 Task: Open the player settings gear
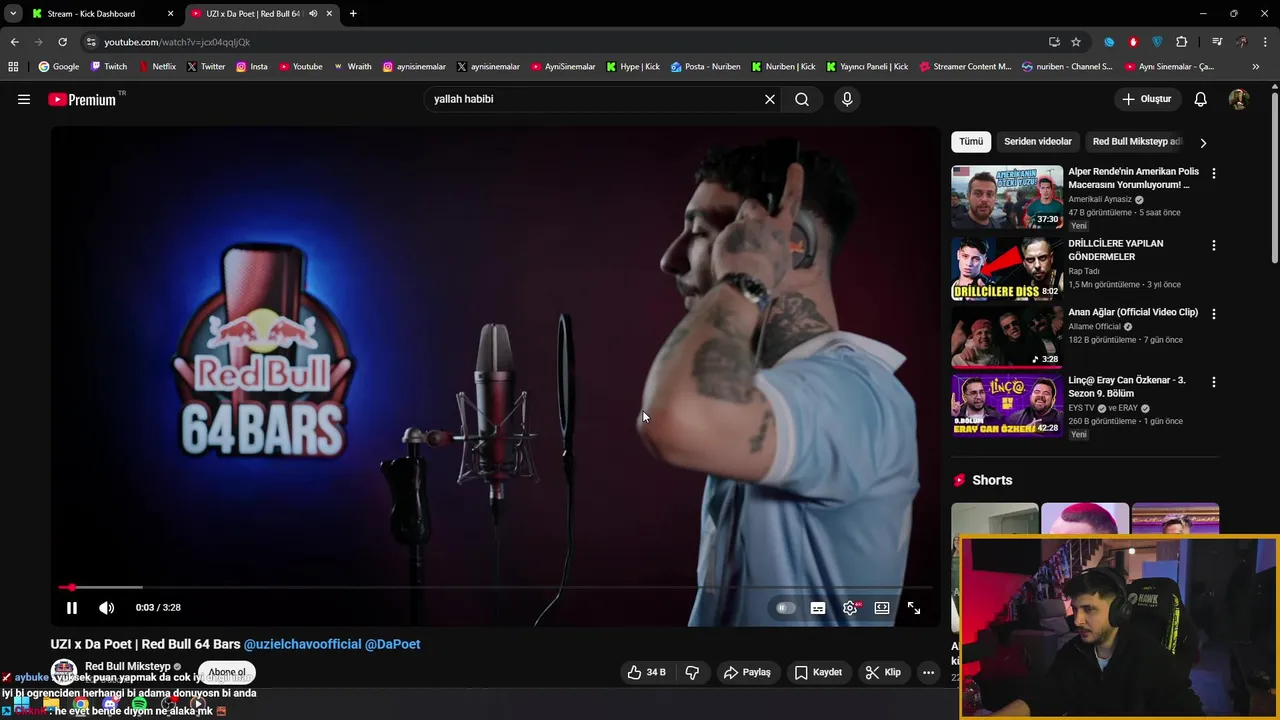point(850,608)
